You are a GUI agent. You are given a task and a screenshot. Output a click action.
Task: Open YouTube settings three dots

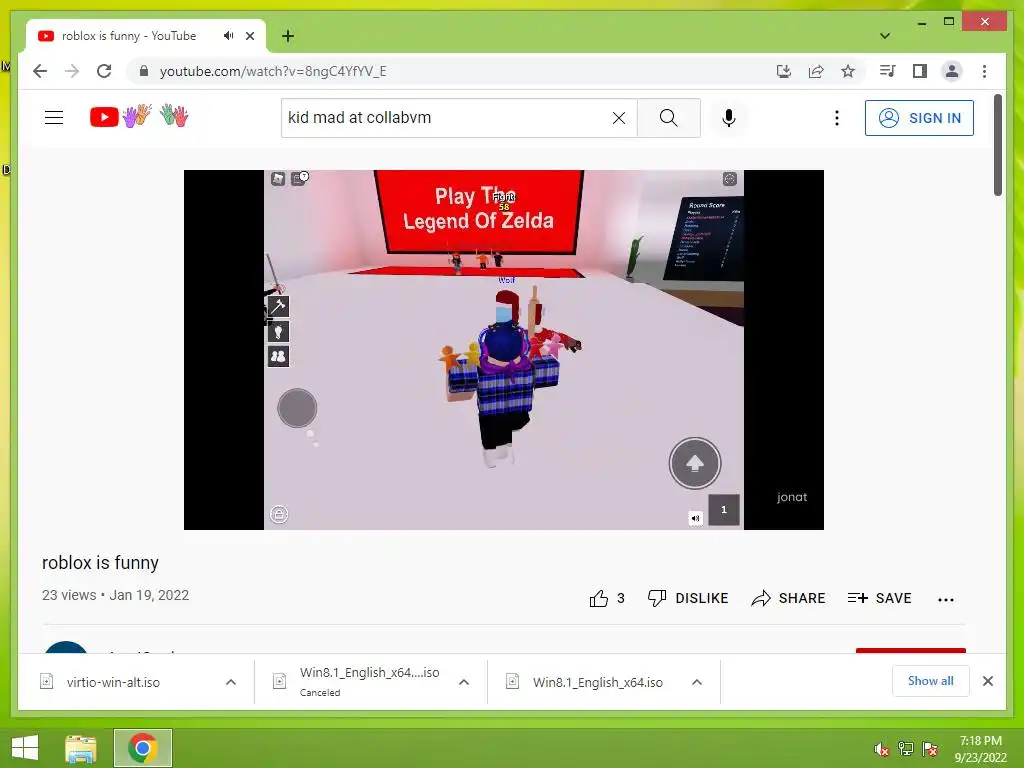pos(837,118)
